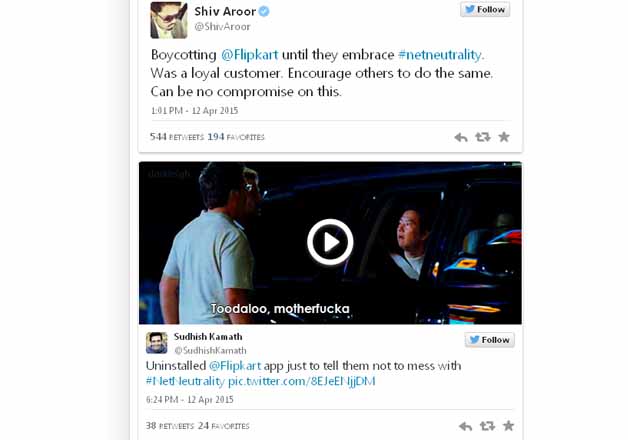Retweet Sudhish Kamath's uninstall tweet

[487, 426]
